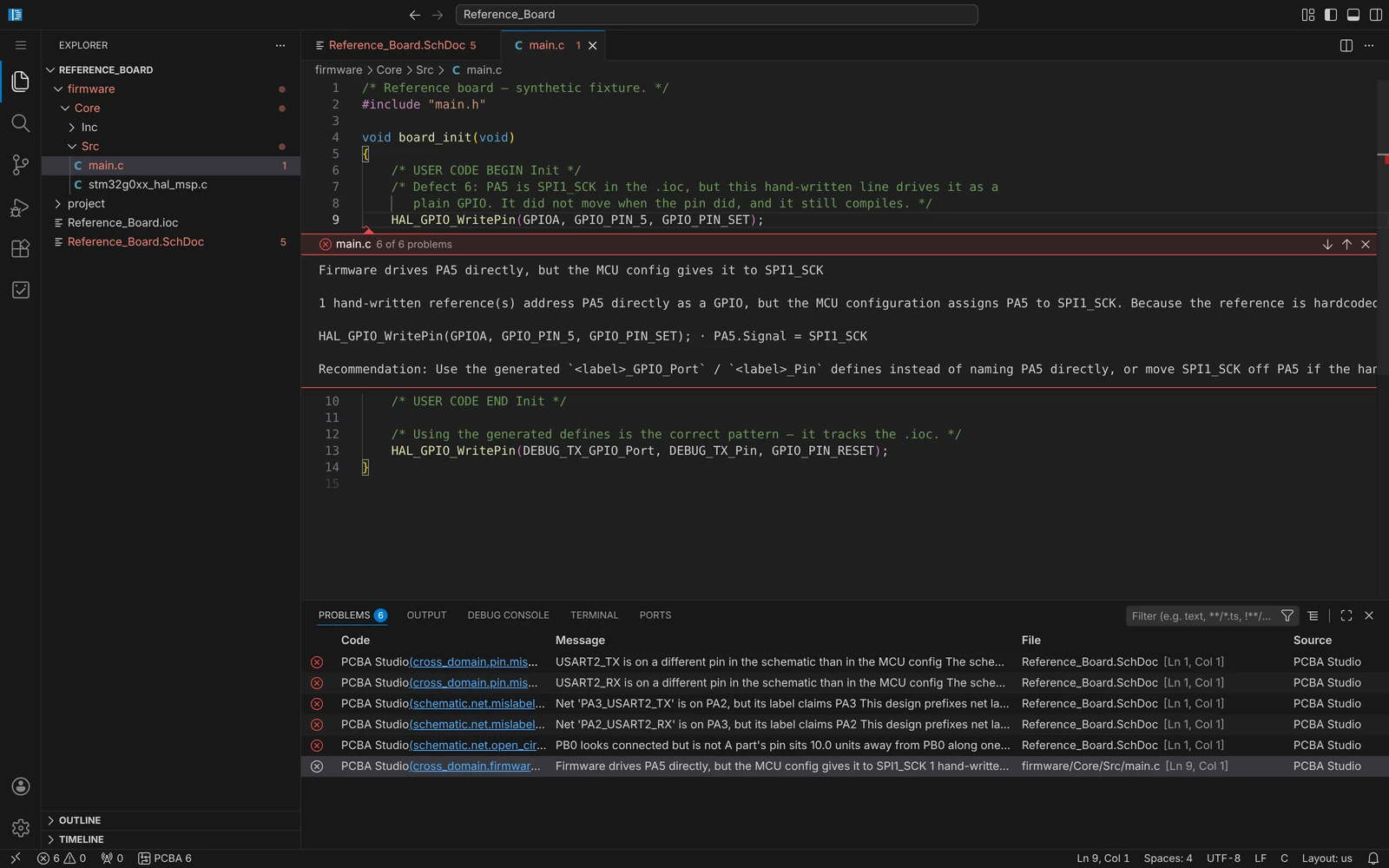This screenshot has height=868, width=1389.
Task: Expand the TIMELINE section
Action: tap(81, 839)
